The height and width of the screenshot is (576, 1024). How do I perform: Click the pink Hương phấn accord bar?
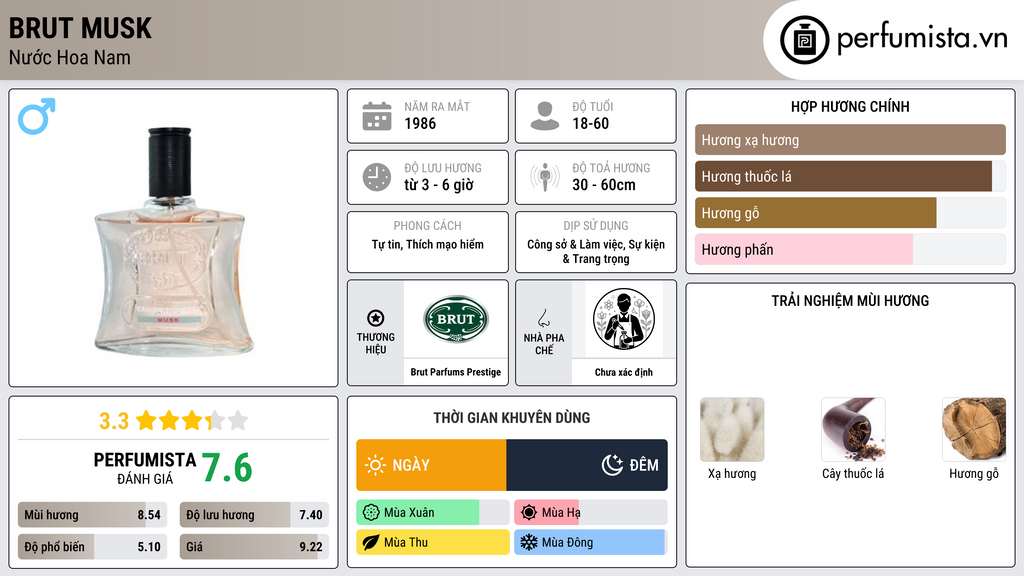click(850, 249)
